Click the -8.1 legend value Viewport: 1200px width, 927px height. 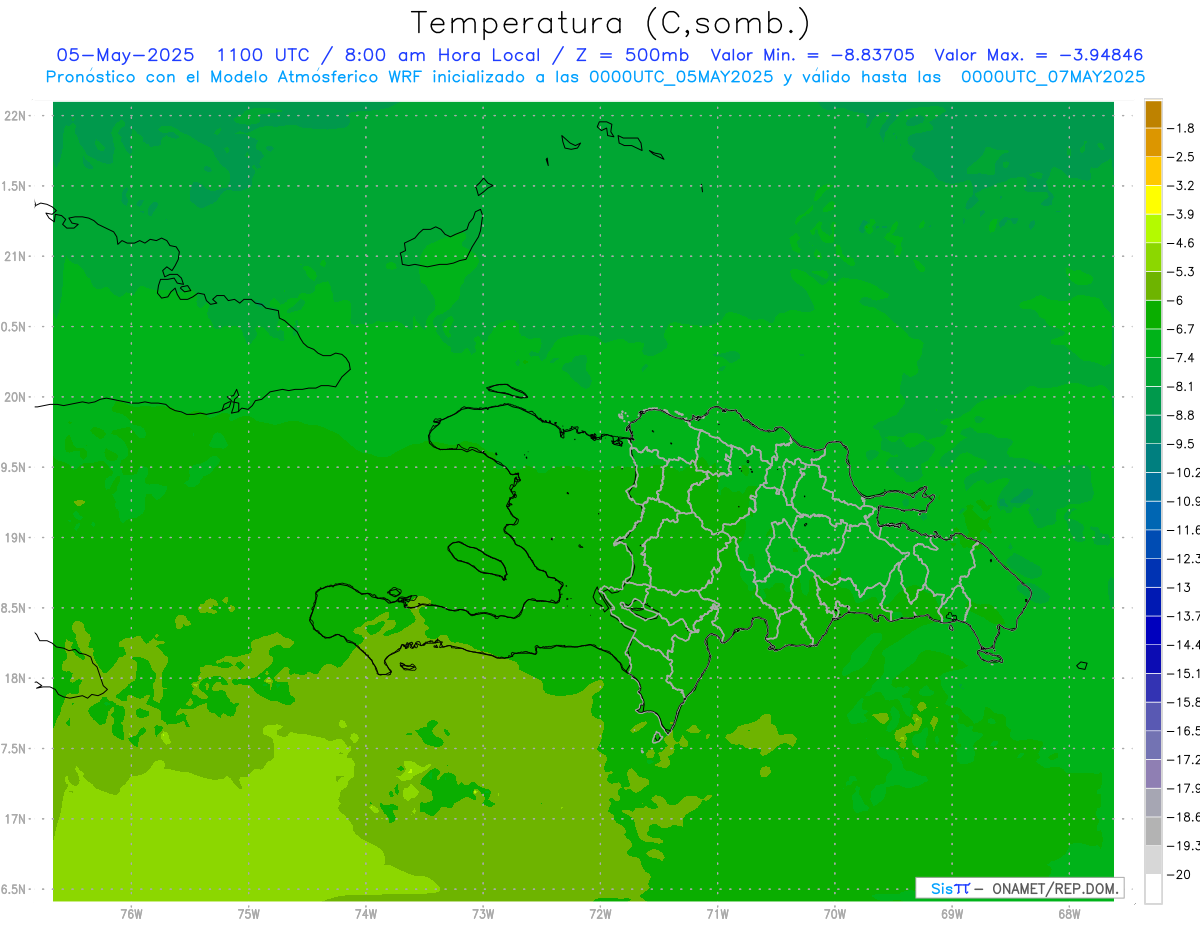(1181, 387)
